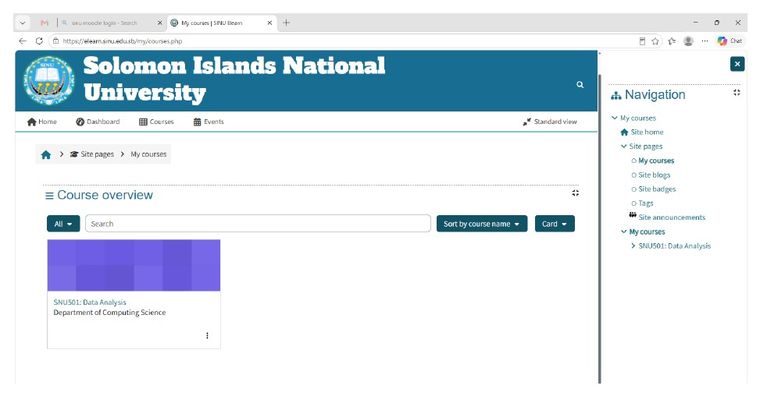The image size is (760, 396).
Task: Open the Card view dropdown
Action: pos(555,224)
